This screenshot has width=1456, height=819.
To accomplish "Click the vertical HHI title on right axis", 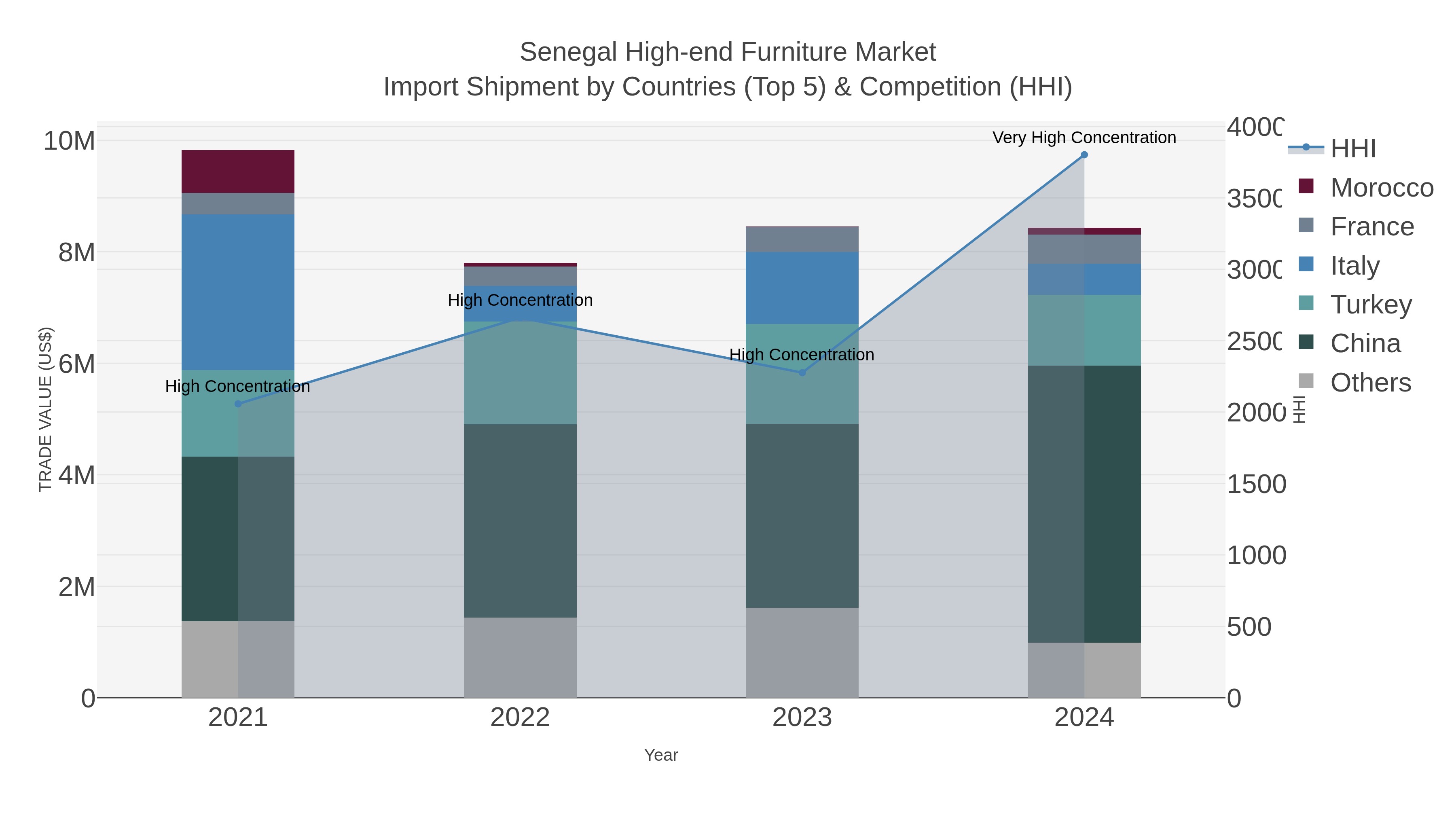I will point(1299,409).
